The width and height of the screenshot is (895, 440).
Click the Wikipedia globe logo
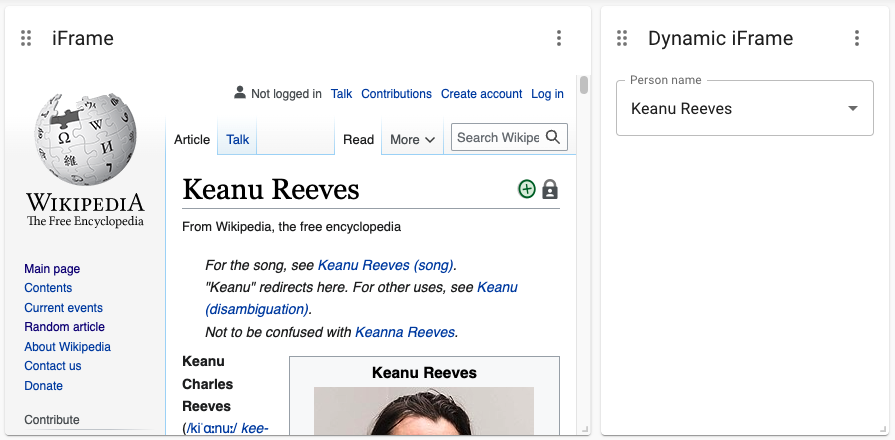click(86, 140)
